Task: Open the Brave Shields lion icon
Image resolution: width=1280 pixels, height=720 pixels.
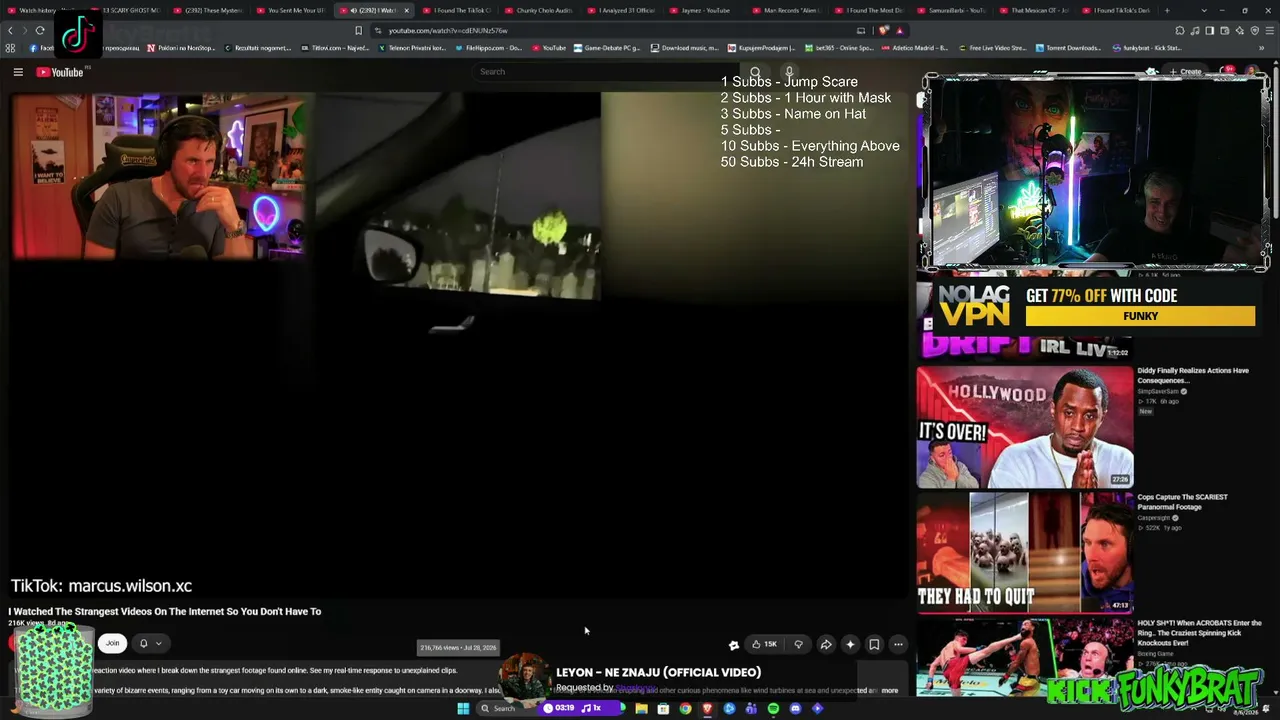Action: [x=884, y=30]
